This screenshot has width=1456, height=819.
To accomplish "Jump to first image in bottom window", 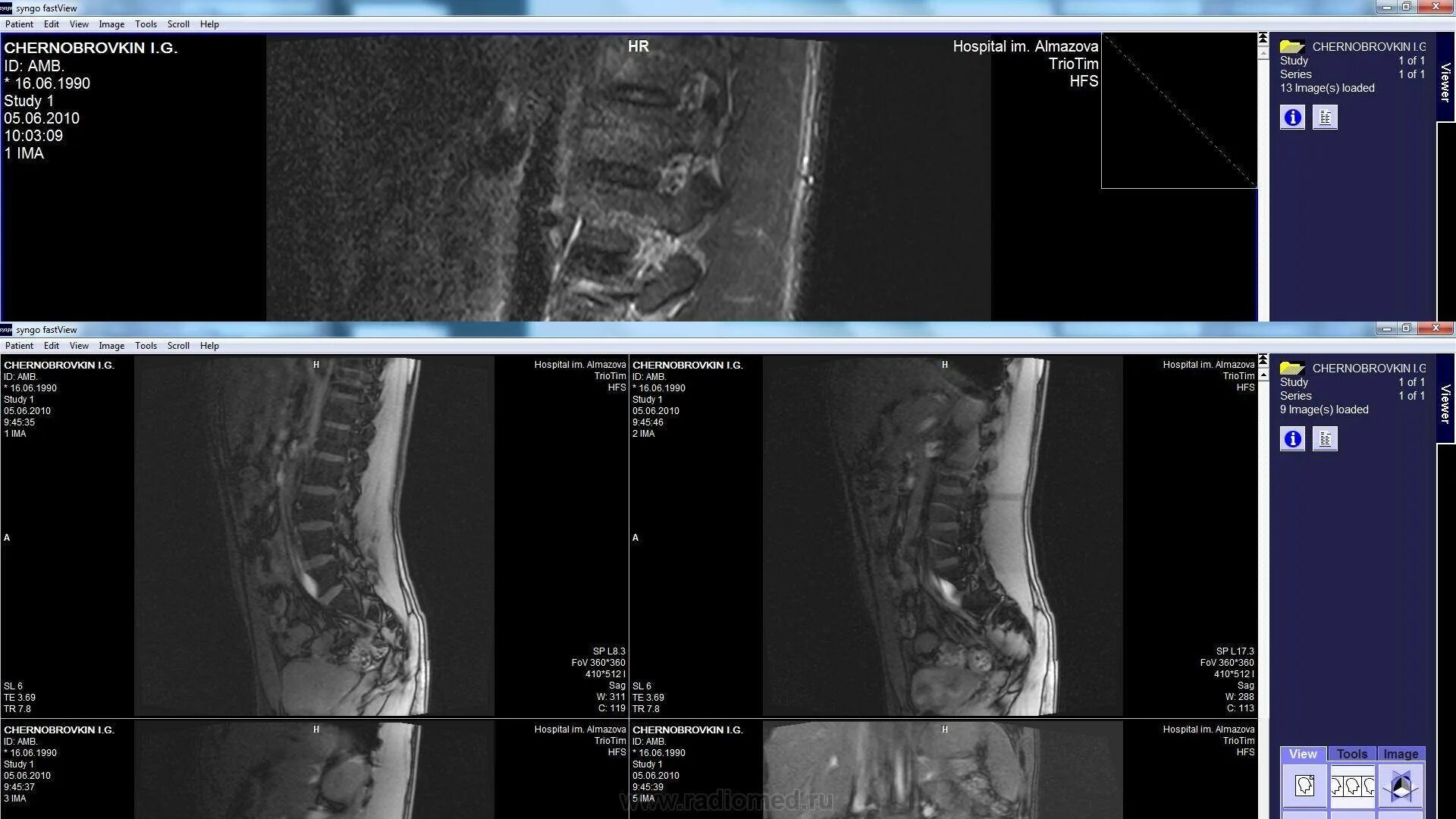I will pyautogui.click(x=1263, y=359).
